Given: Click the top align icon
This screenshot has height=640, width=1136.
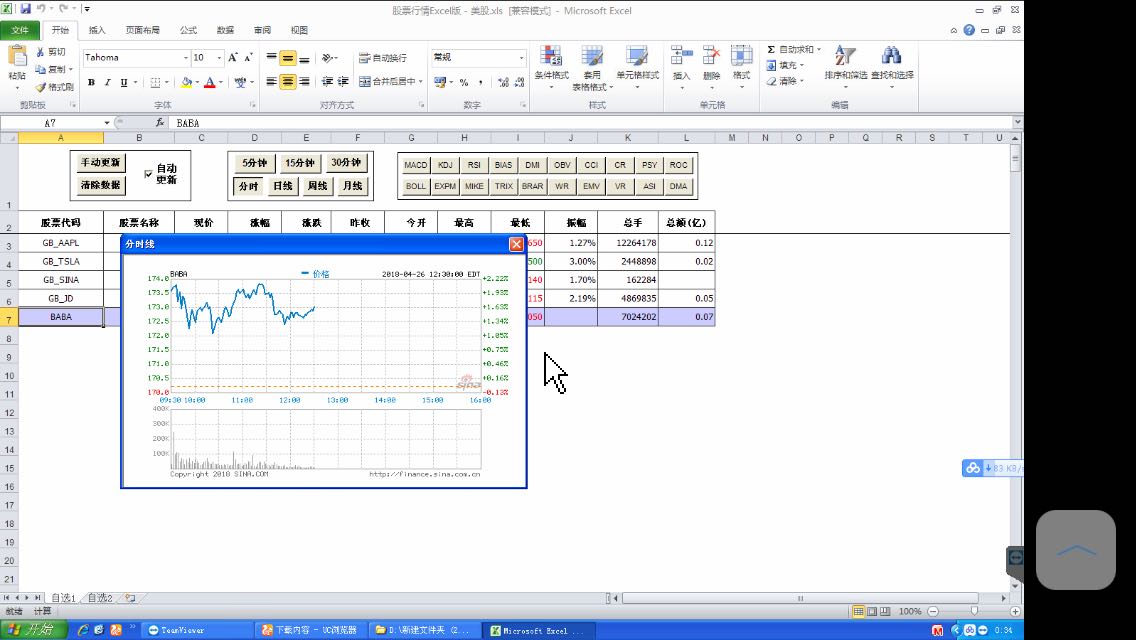Looking at the screenshot, I should (272, 58).
